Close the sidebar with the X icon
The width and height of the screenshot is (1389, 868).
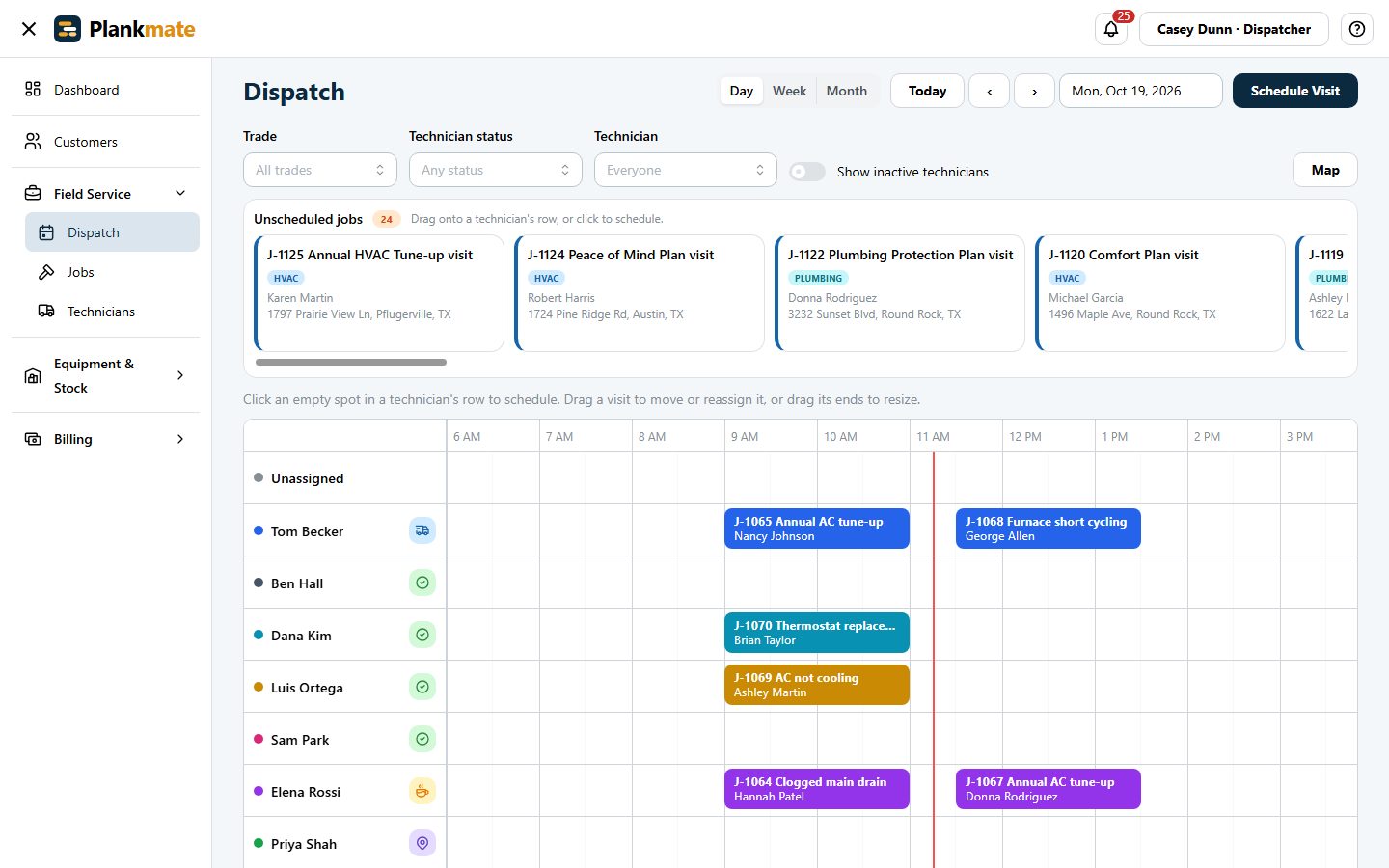29,29
